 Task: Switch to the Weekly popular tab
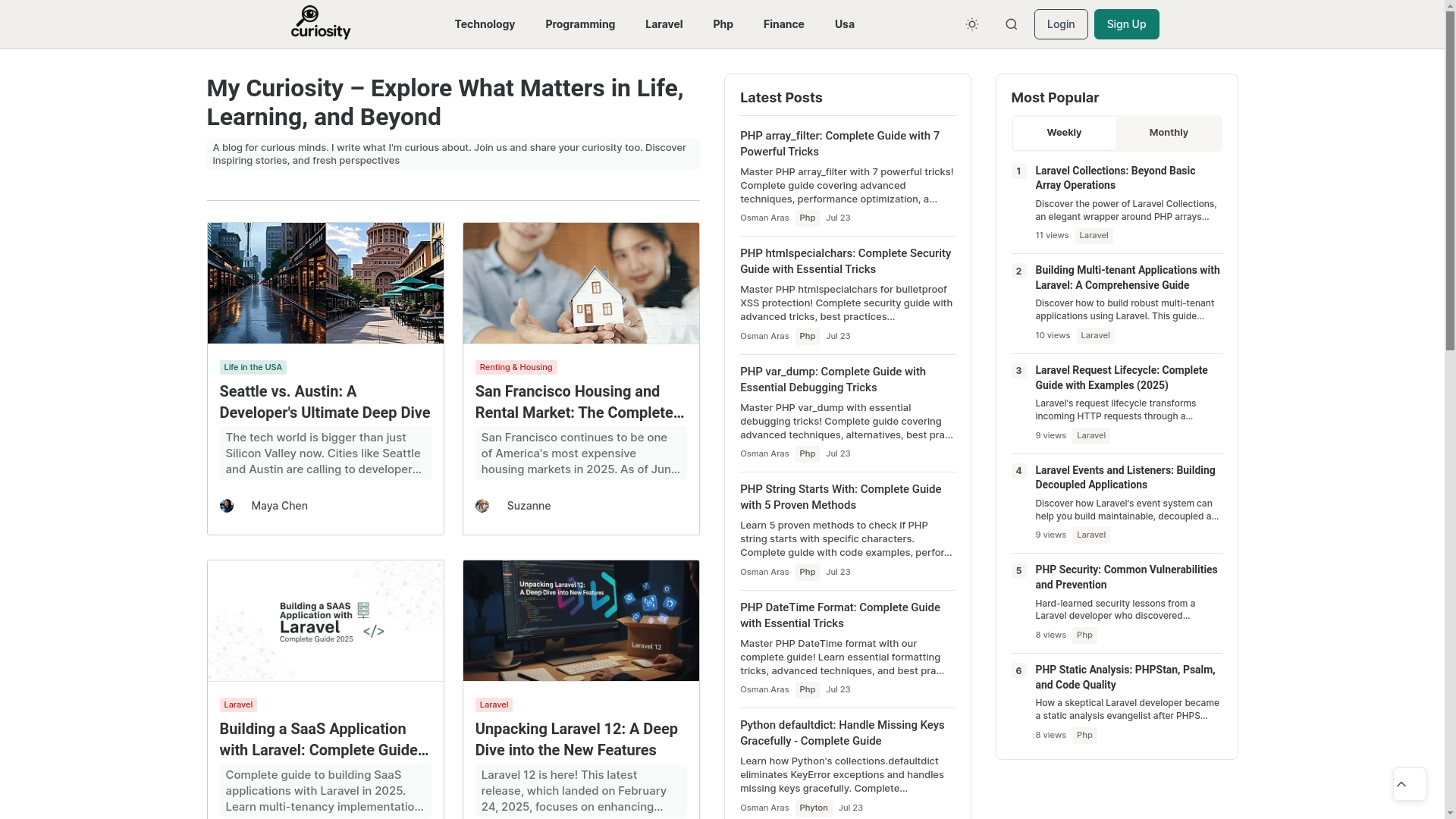(x=1064, y=133)
